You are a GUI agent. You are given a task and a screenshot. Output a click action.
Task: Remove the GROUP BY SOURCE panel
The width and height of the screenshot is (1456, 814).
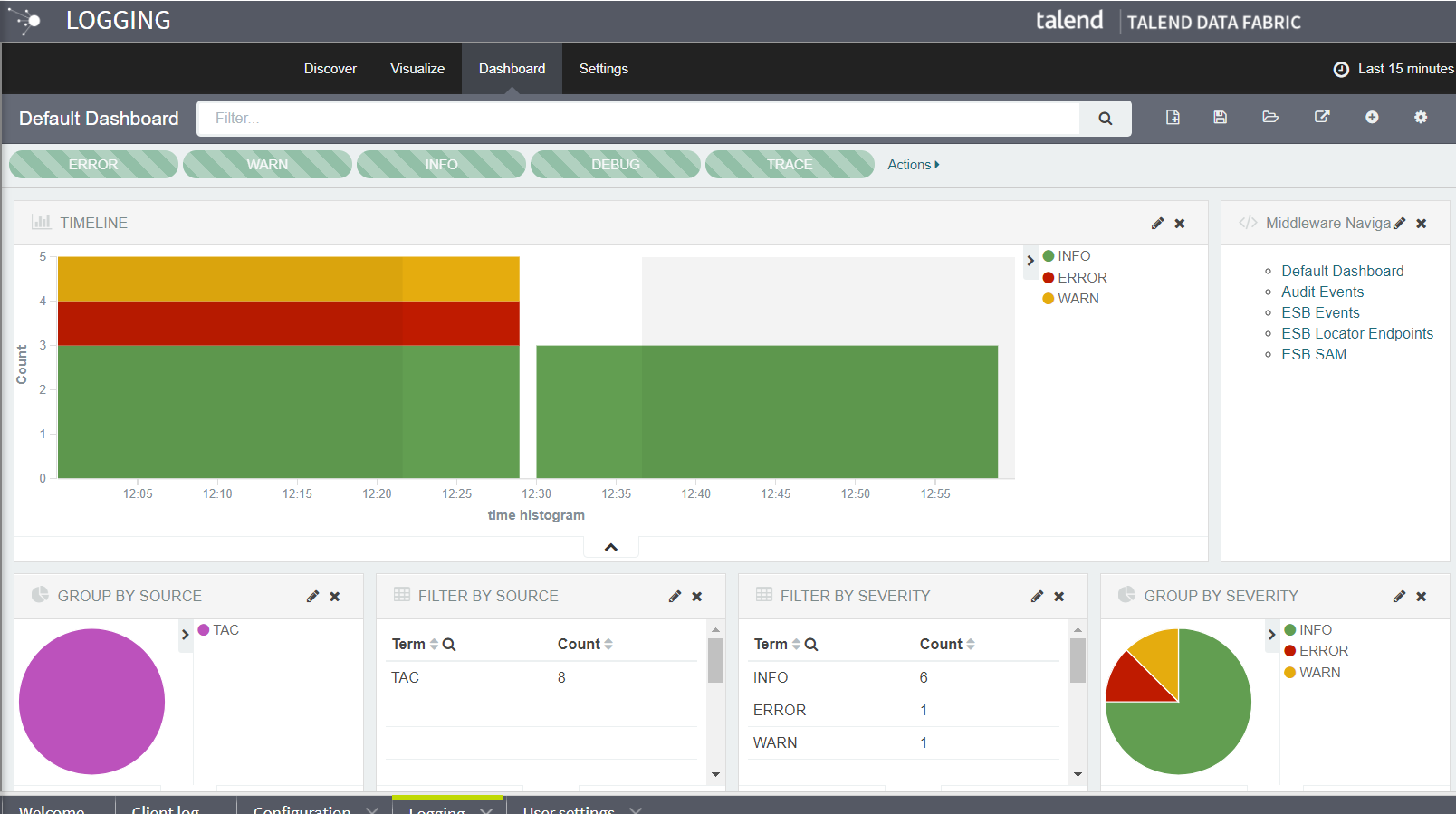(x=335, y=597)
